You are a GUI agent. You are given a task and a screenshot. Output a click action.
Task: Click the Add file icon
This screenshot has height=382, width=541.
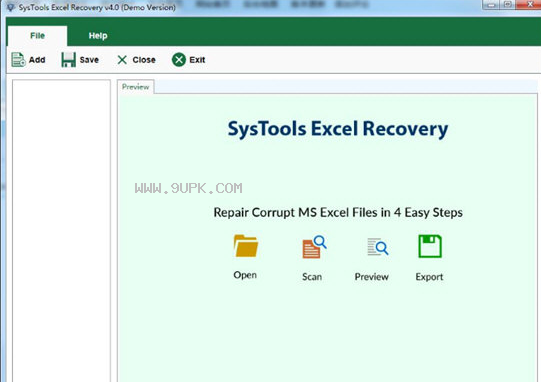(18, 60)
